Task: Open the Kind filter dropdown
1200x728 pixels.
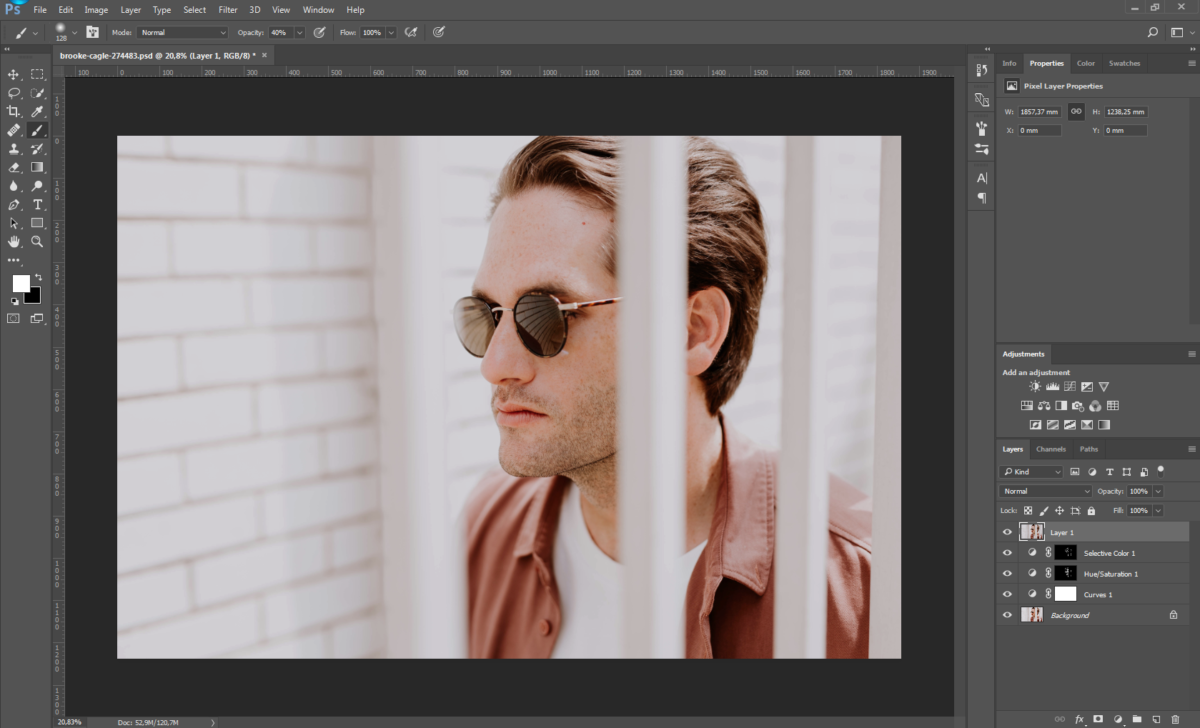Action: click(x=1032, y=470)
